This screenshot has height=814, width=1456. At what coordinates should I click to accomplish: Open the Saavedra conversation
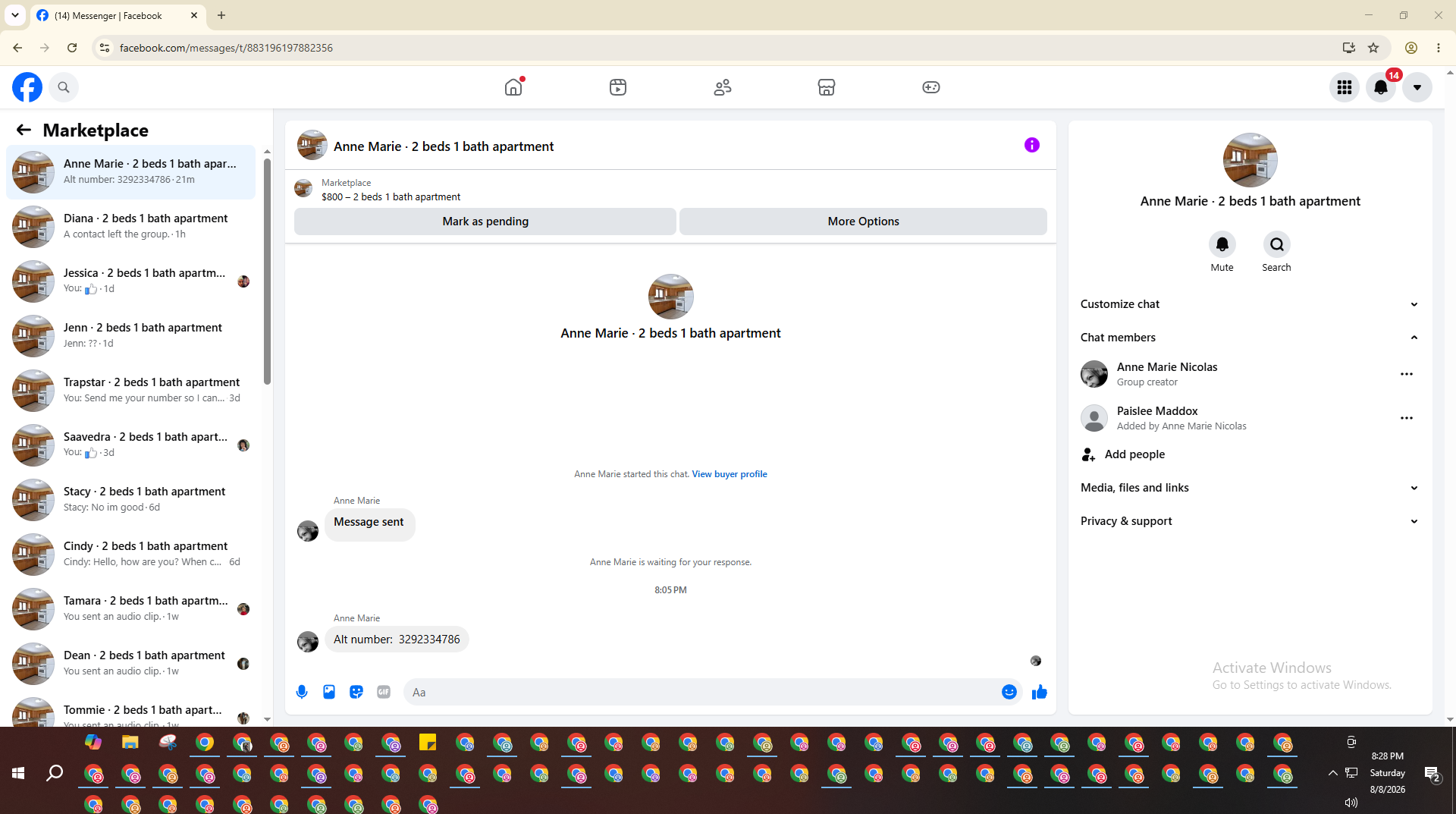[131, 445]
